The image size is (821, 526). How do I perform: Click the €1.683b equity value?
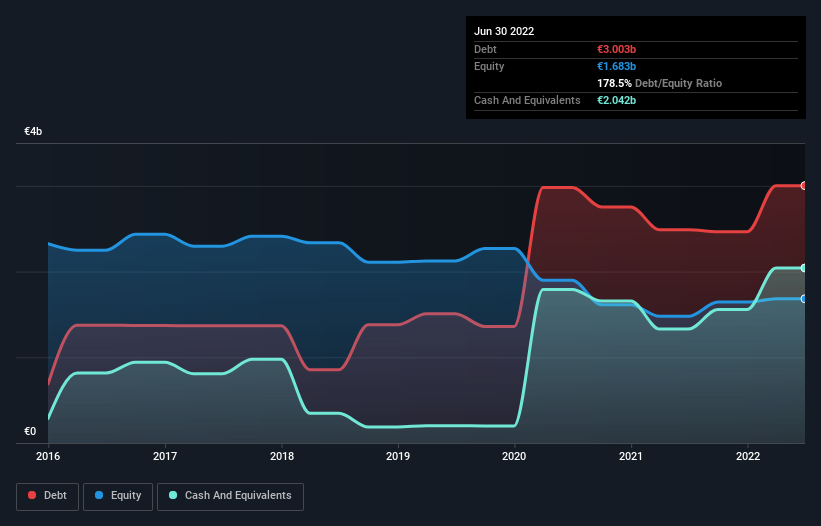[x=616, y=66]
